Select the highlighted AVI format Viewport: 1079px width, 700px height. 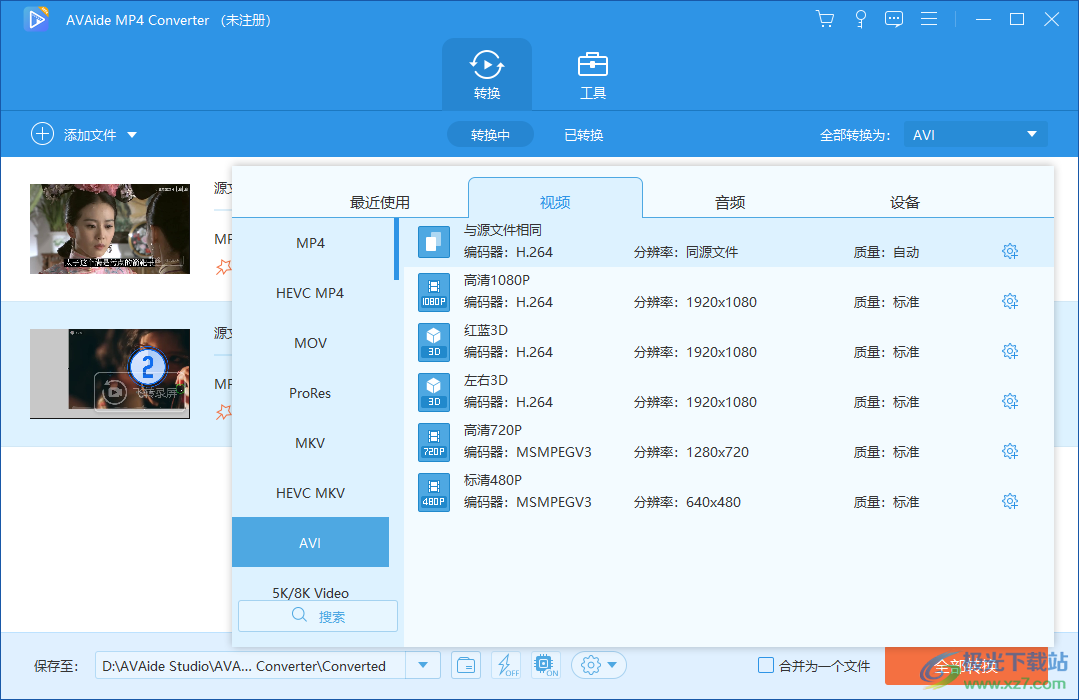pos(310,542)
